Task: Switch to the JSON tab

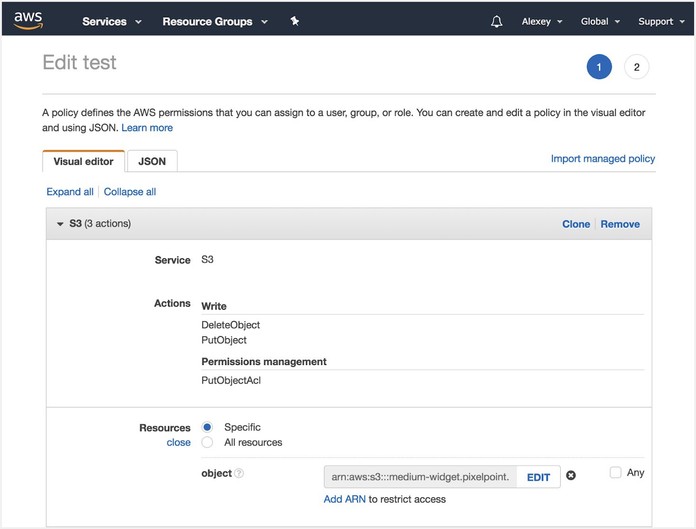Action: (152, 161)
